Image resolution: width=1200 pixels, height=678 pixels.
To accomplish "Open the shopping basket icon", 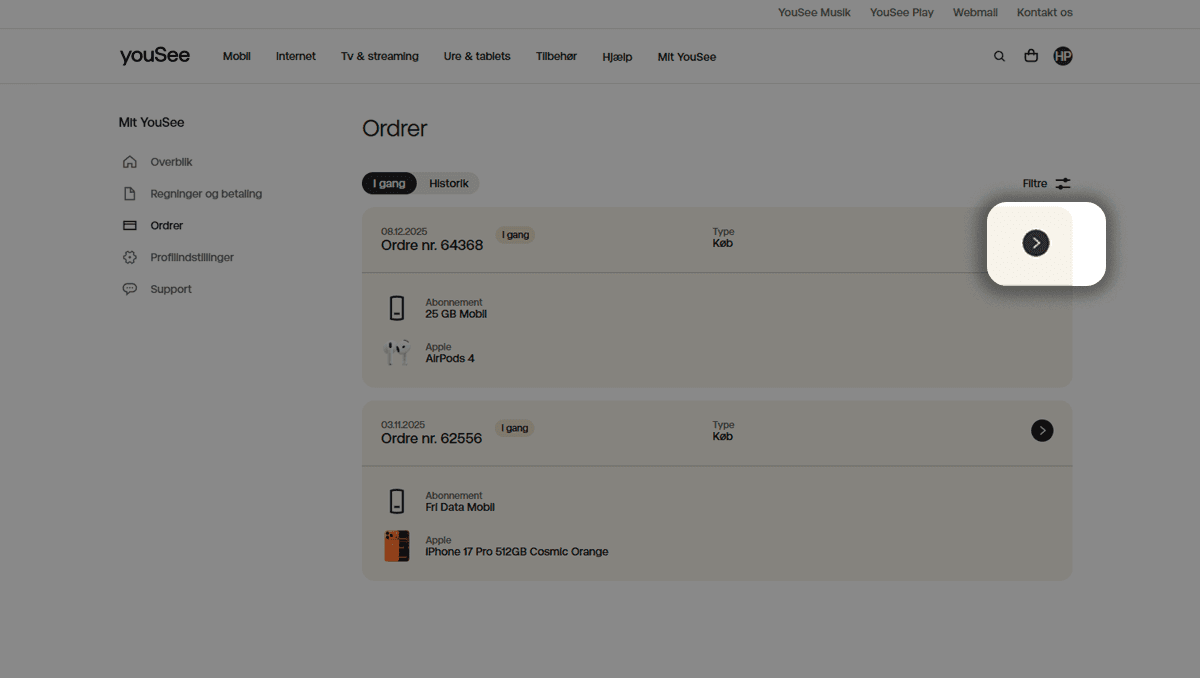I will [1031, 57].
